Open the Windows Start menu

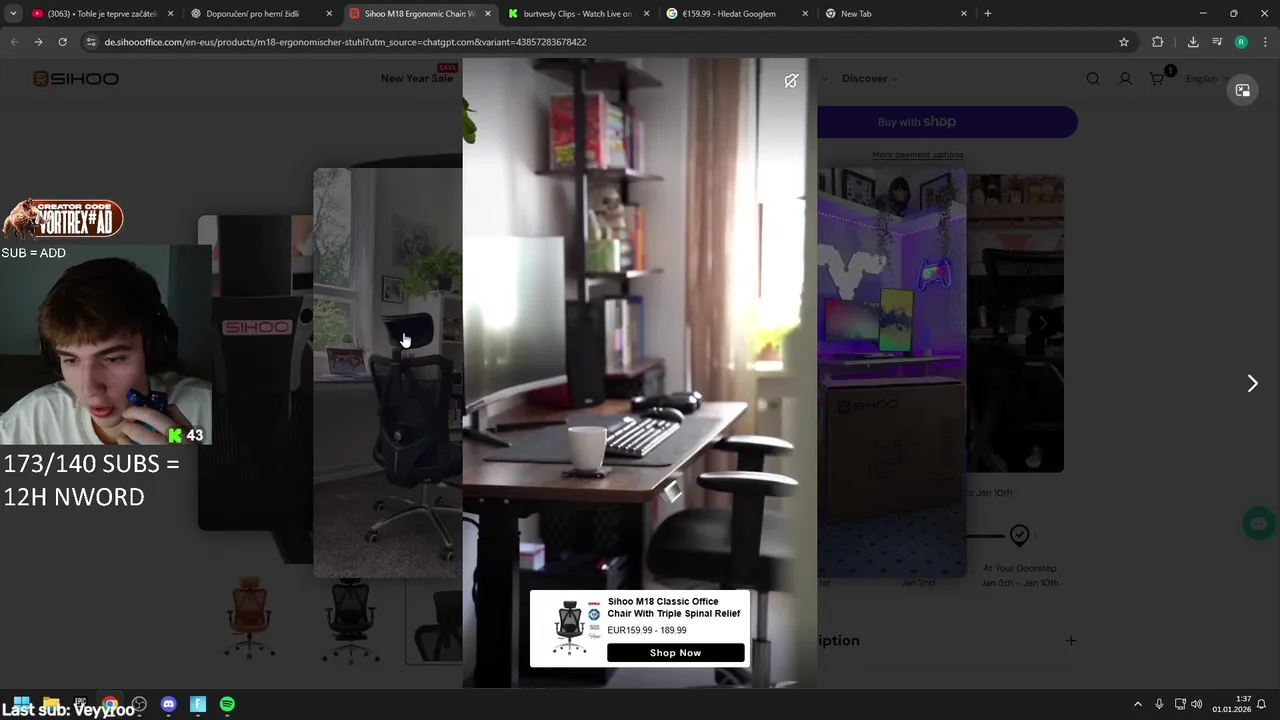coord(21,704)
